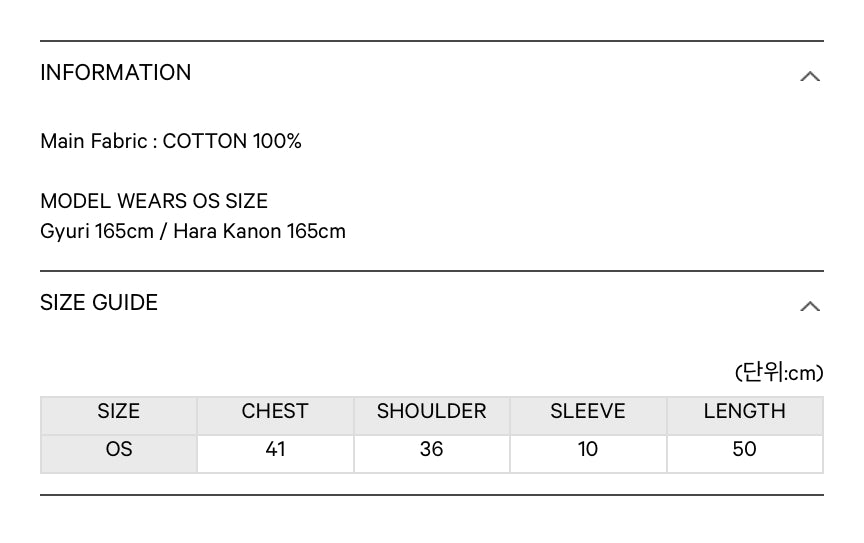Click the unit label (단위:cm)
Viewport: 864px width, 543px height.
(779, 373)
